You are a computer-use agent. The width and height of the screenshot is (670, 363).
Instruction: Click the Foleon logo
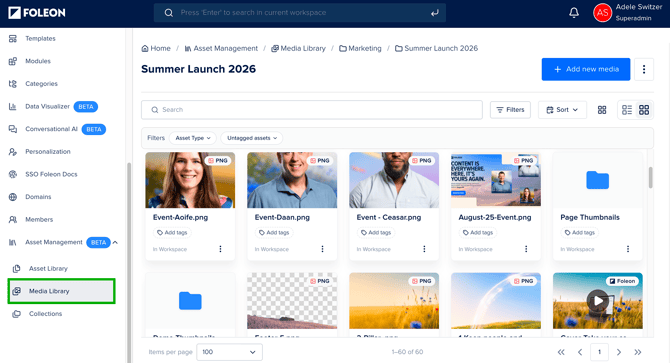point(37,13)
